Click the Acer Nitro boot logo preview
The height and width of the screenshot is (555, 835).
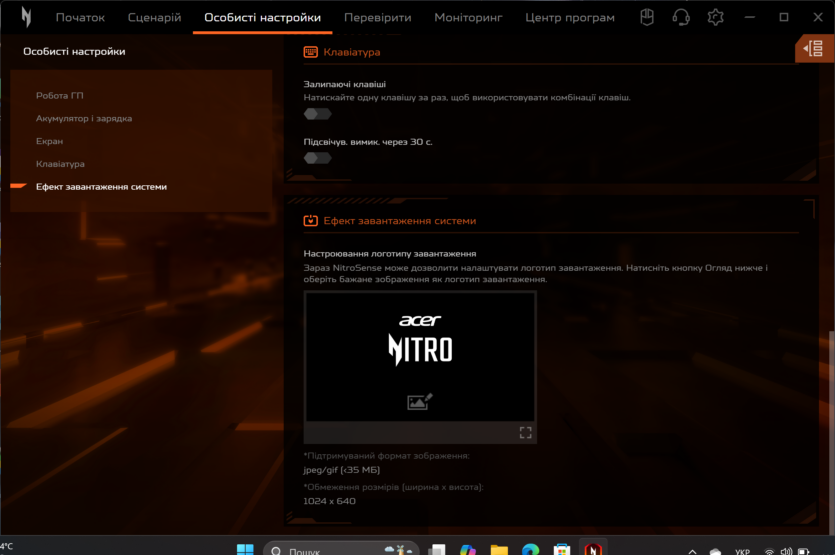[x=420, y=356]
